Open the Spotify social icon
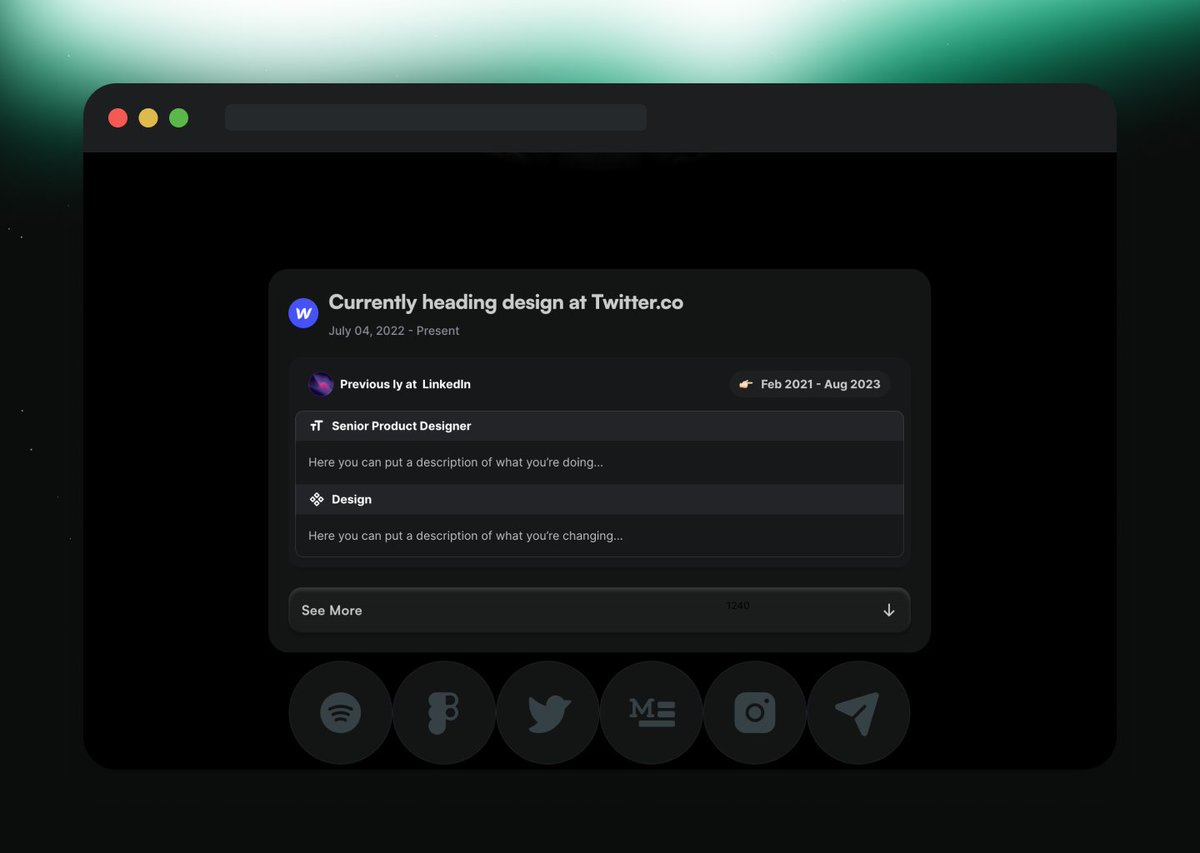The width and height of the screenshot is (1200, 853). [x=340, y=713]
